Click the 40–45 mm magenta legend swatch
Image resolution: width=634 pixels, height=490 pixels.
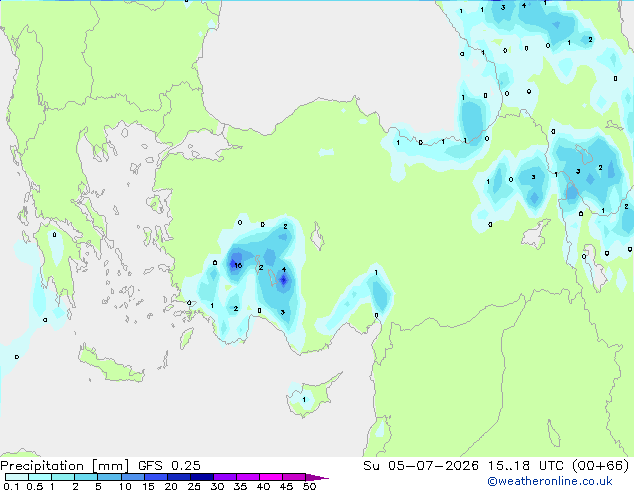click(271, 477)
